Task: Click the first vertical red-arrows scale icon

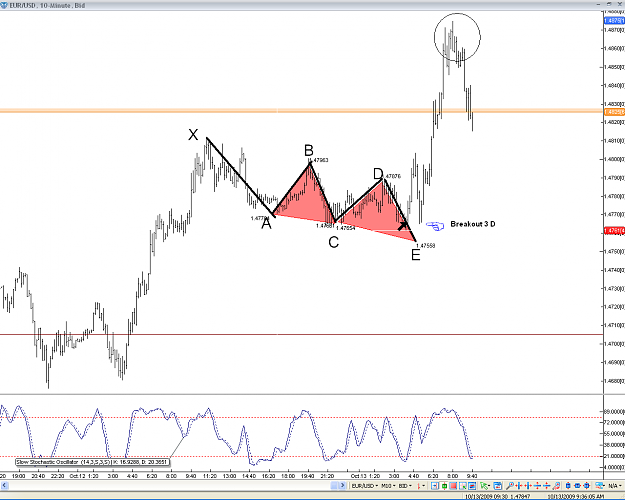Action: click(537, 486)
